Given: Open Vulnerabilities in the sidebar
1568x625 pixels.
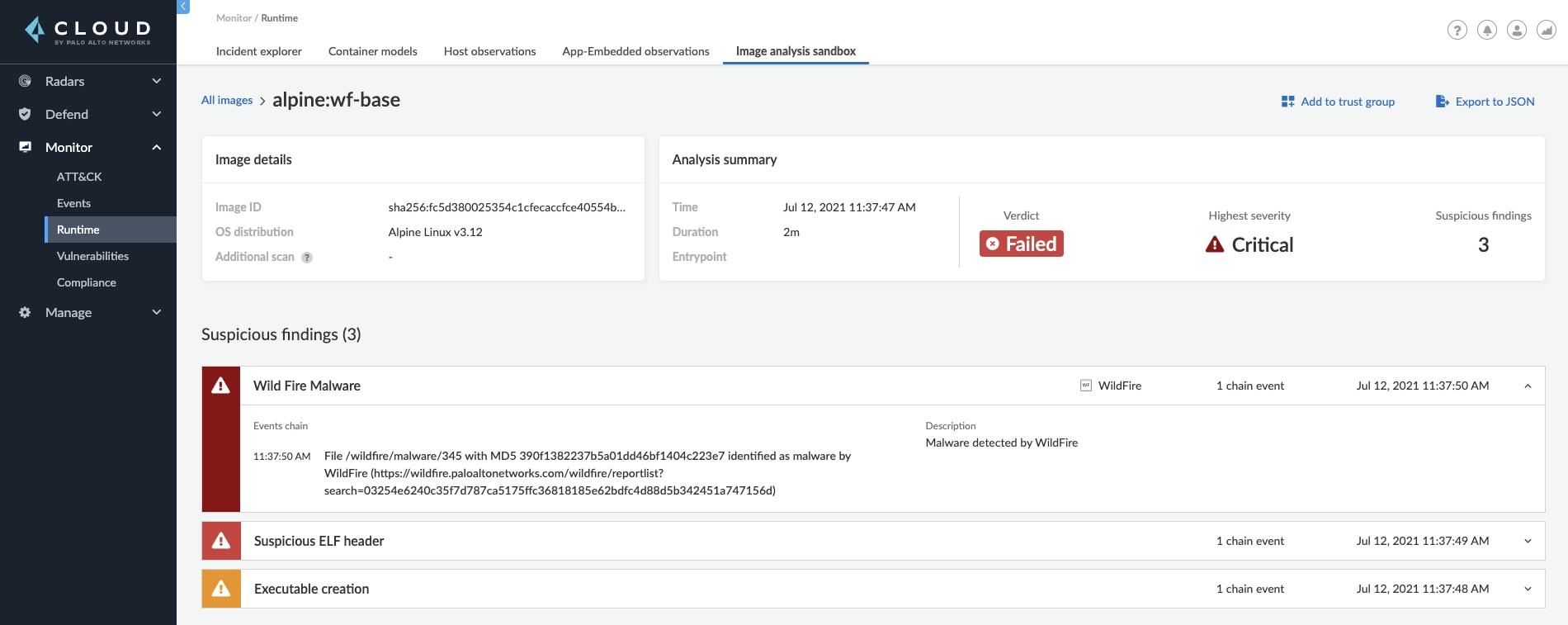Looking at the screenshot, I should pyautogui.click(x=92, y=256).
